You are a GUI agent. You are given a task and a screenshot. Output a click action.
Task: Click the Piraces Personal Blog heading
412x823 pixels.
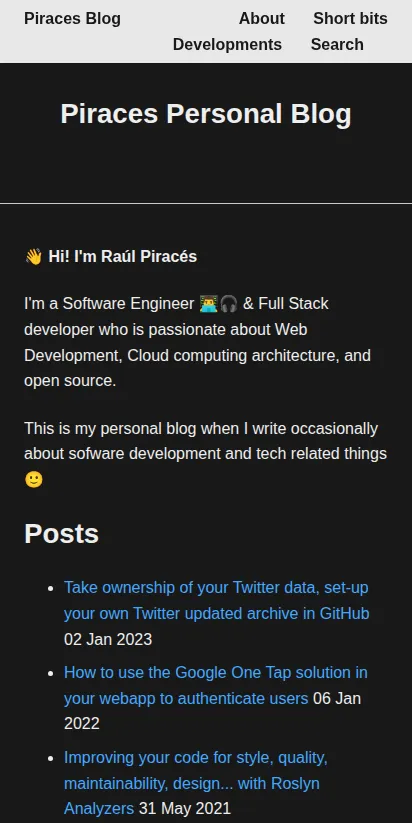pos(206,114)
